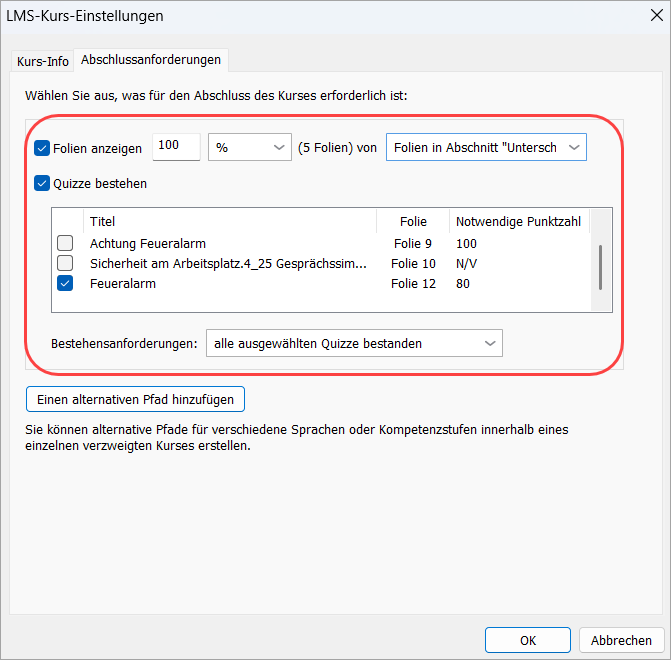Click the Titel column header
671x660 pixels.
pos(230,221)
